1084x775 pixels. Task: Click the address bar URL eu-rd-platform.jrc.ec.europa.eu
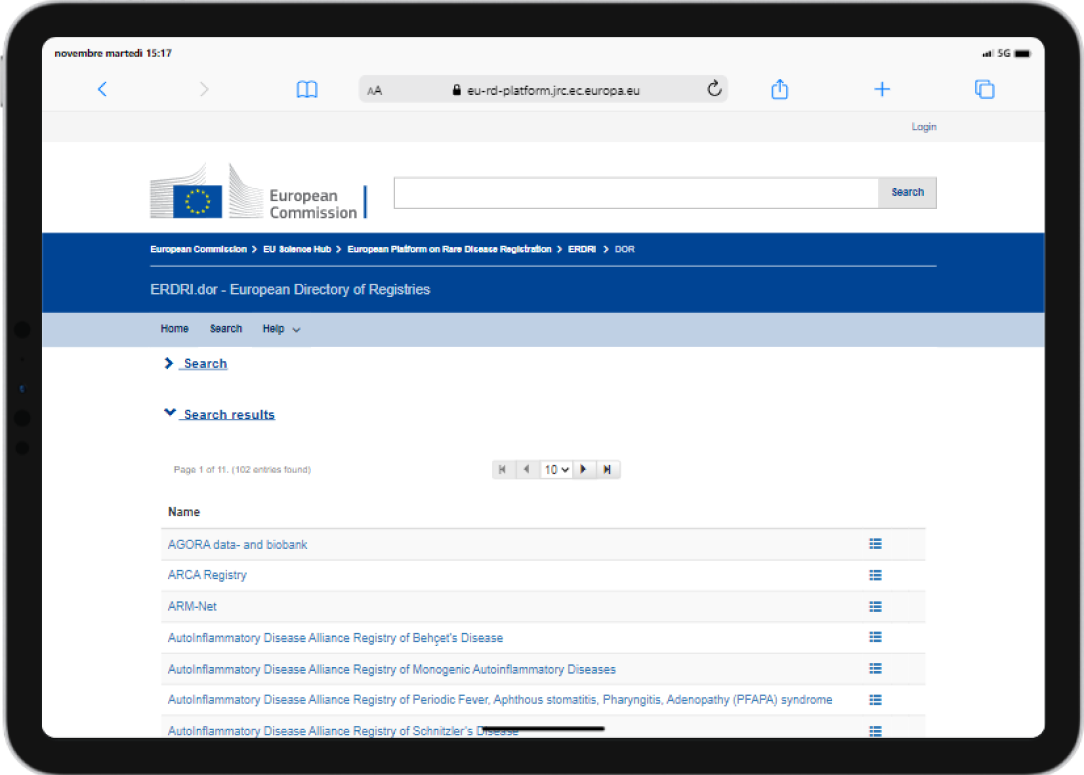click(553, 91)
